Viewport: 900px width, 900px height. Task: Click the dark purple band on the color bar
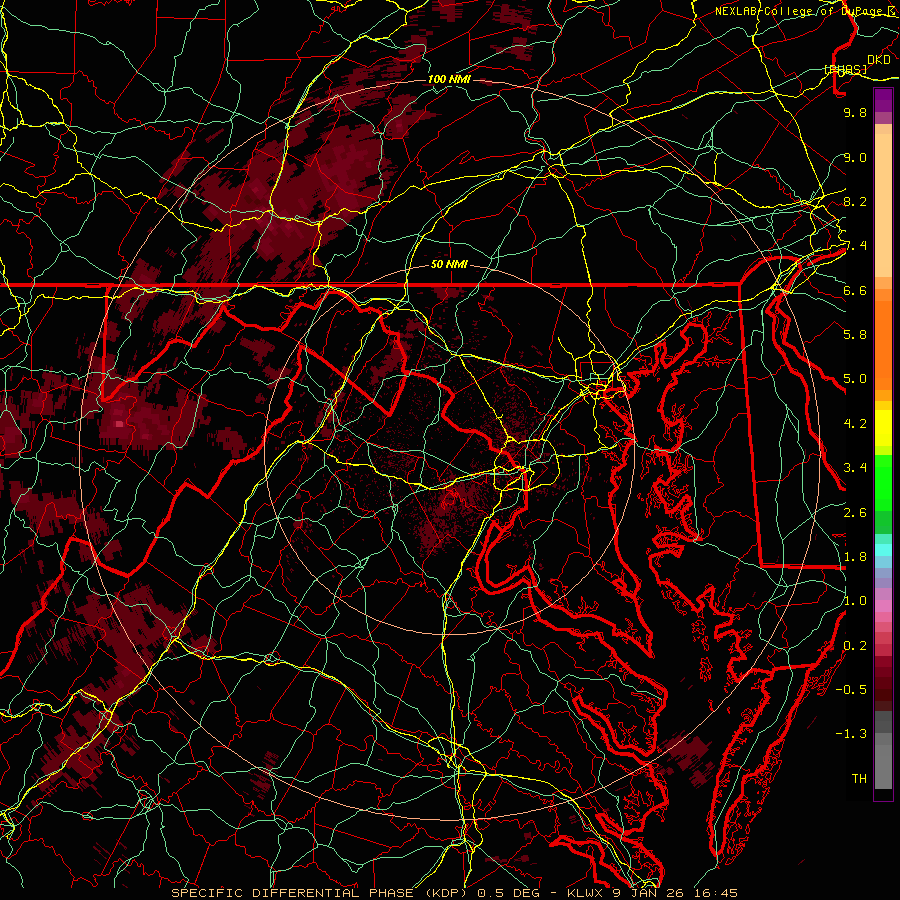coord(883,100)
